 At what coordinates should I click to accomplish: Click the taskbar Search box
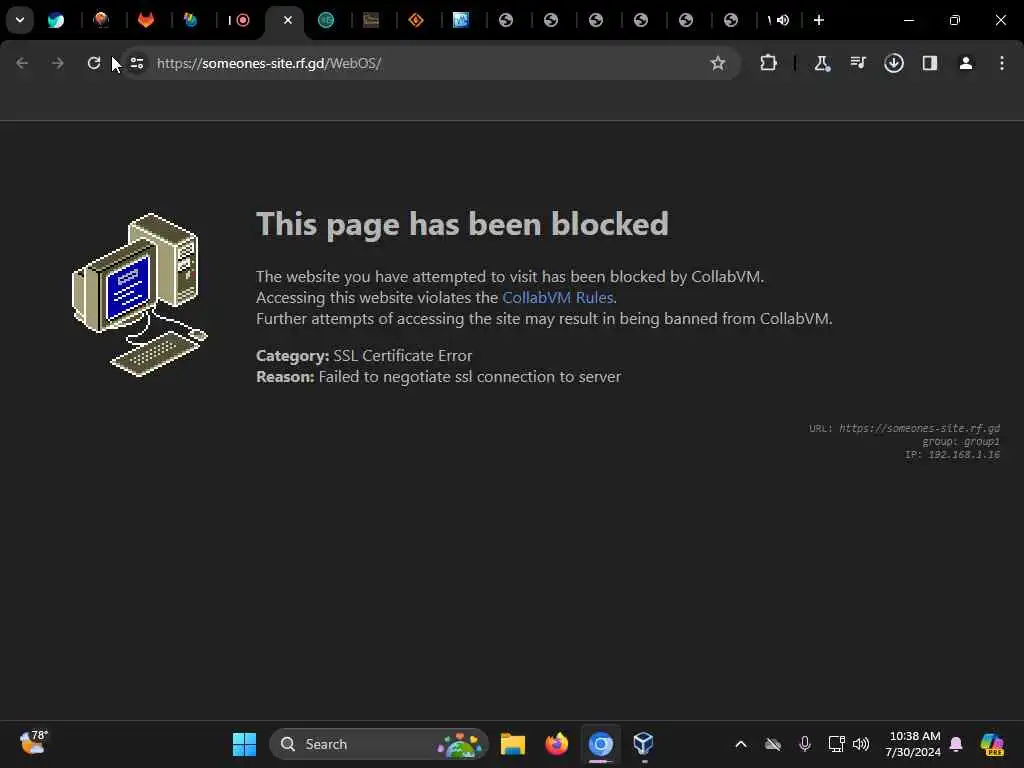(x=379, y=744)
